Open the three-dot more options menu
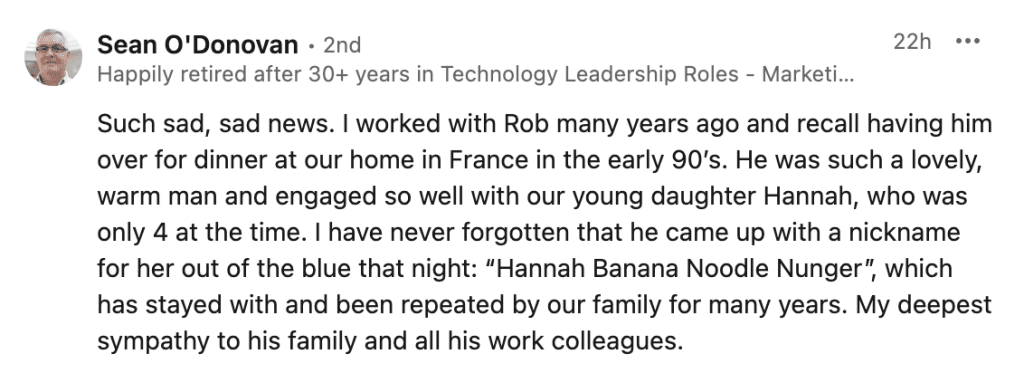Screen dimensions: 1024x373 coord(967,42)
